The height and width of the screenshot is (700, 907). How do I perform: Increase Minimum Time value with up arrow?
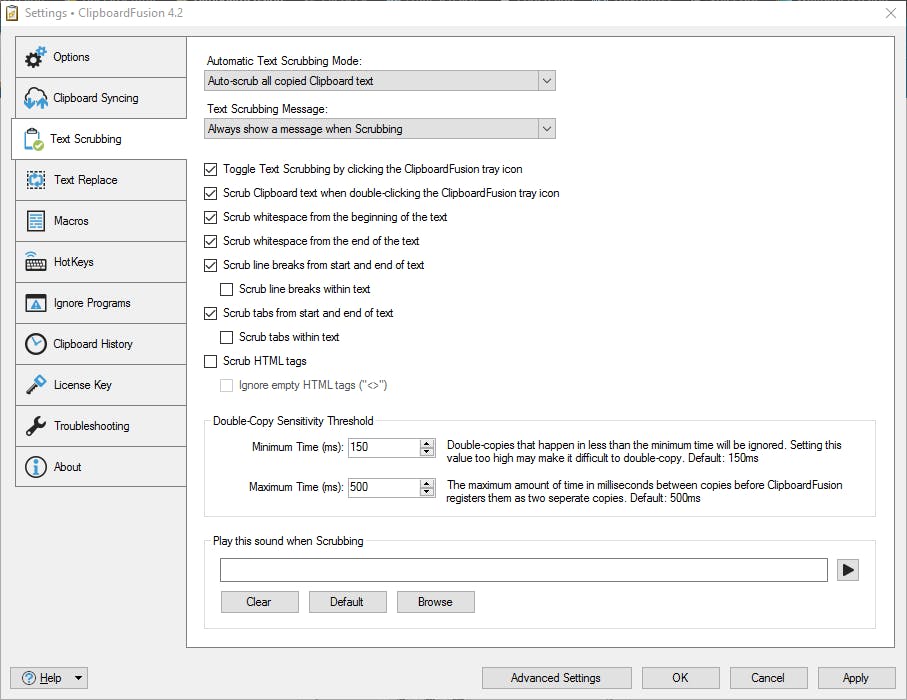click(427, 443)
